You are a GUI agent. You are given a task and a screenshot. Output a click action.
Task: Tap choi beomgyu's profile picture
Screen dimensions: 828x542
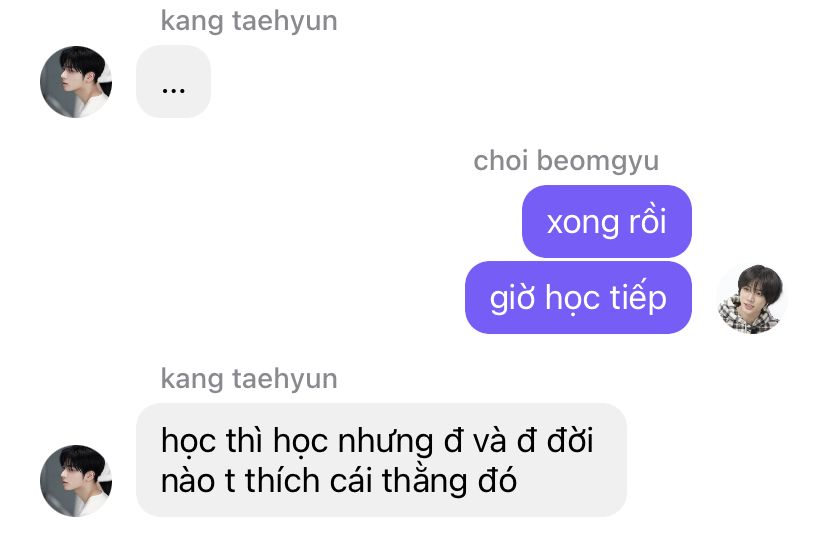point(752,298)
